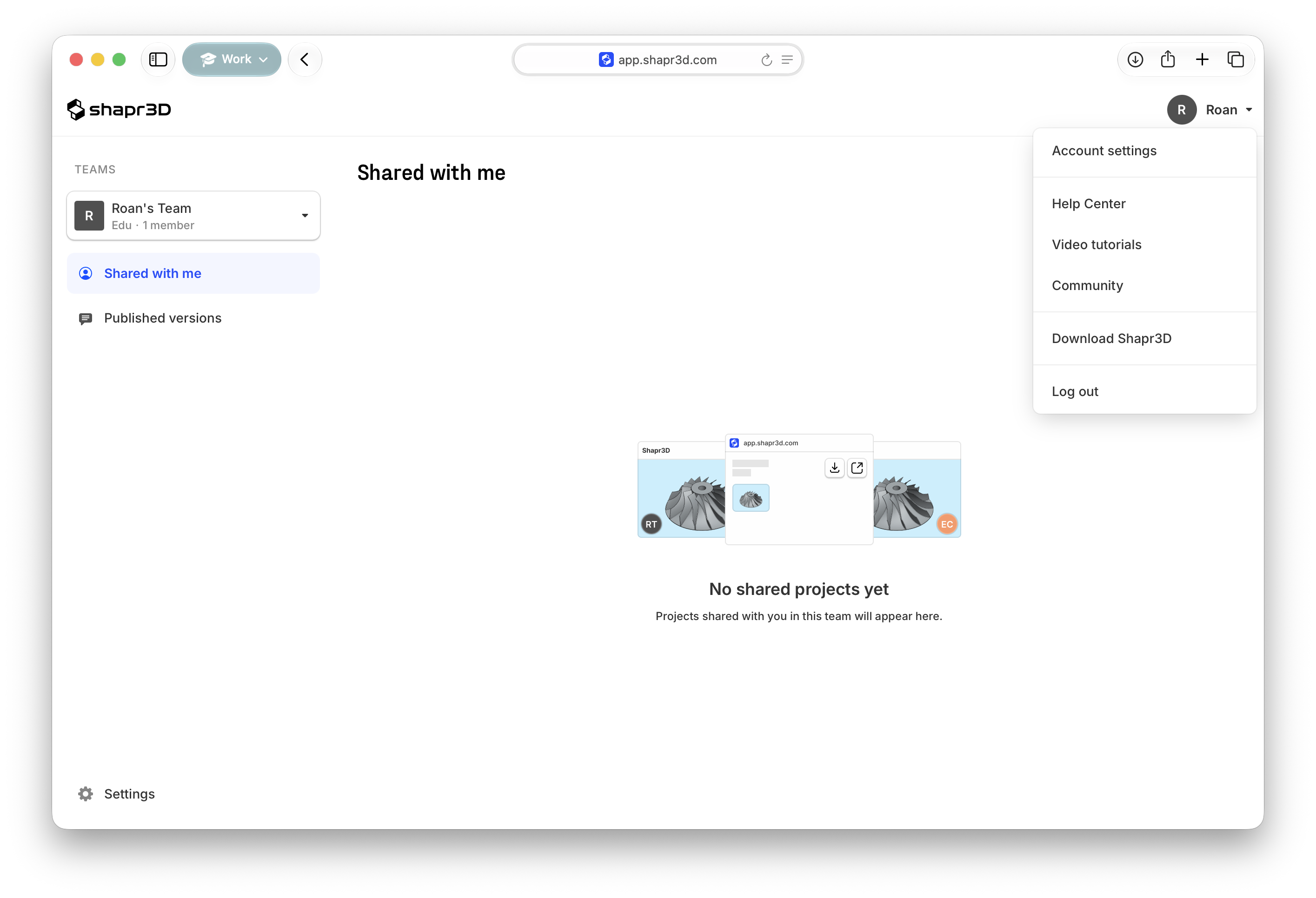This screenshot has height=898, width=1316.
Task: Click the 'Edu · 1 member' subtitle
Action: point(153,225)
